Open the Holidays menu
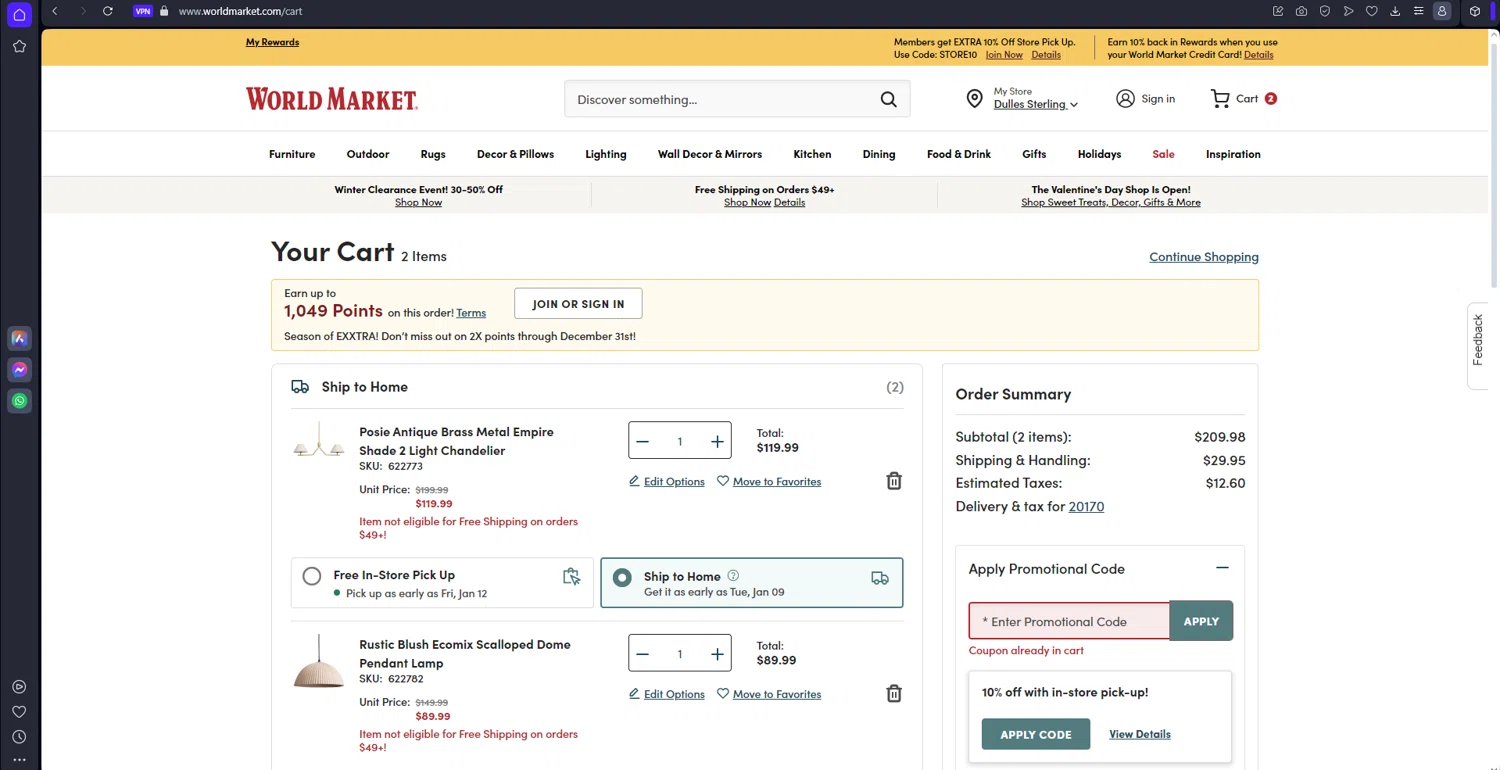The height and width of the screenshot is (770, 1500). point(1099,154)
